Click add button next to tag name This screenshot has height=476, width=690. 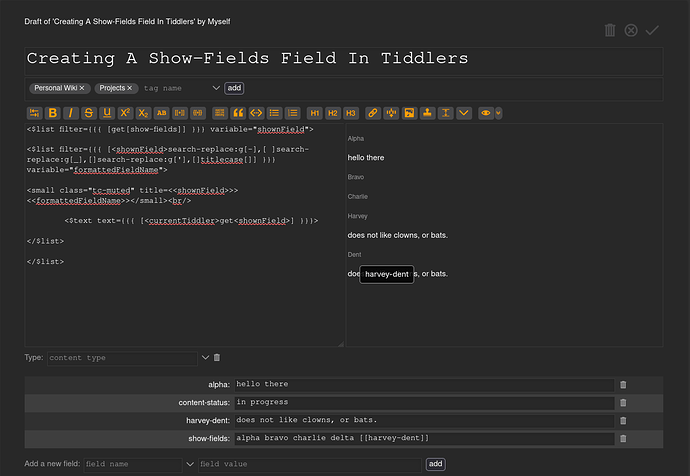click(x=234, y=88)
